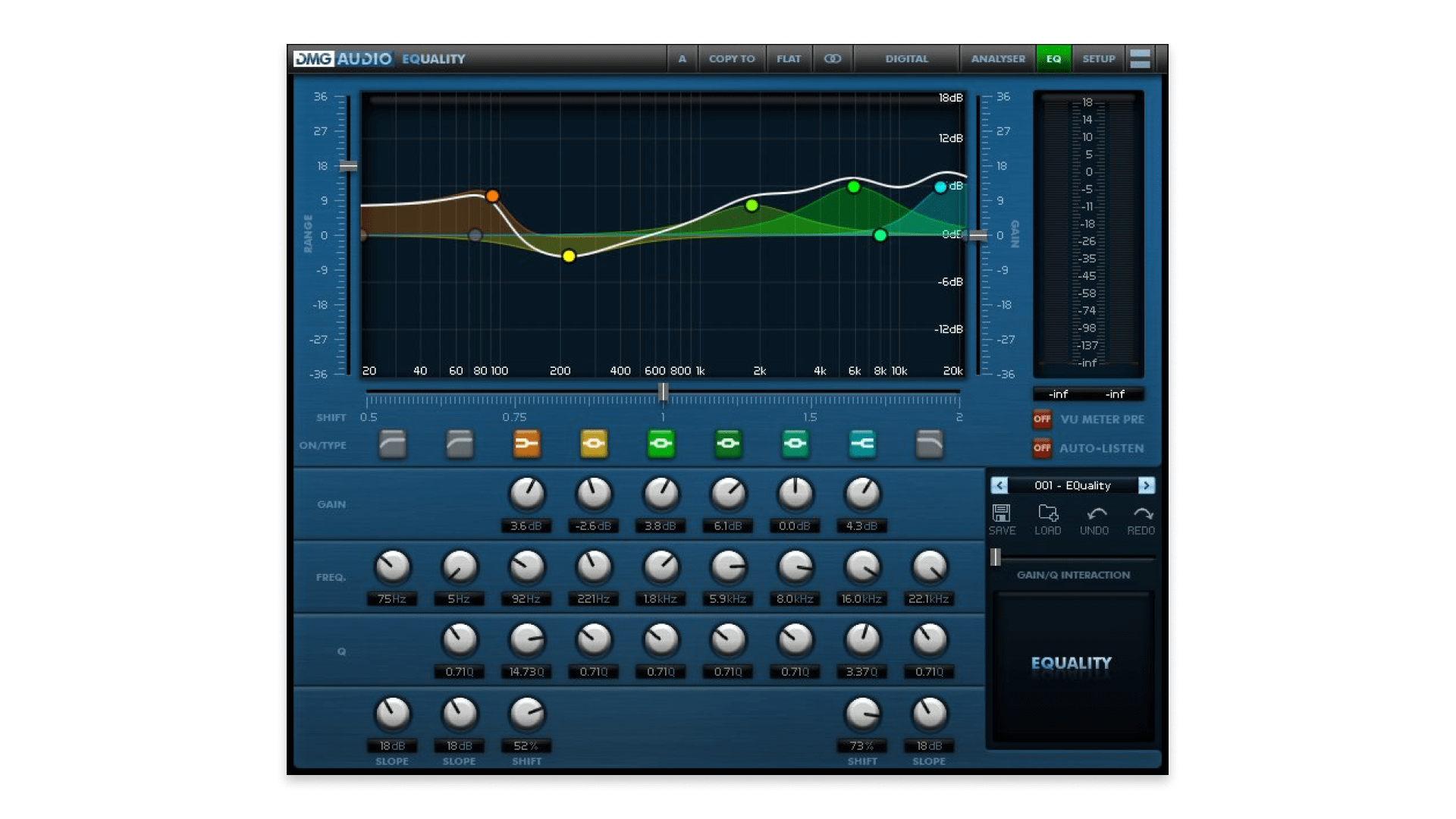
Task: Click the 52% shift knob
Action: (526, 714)
